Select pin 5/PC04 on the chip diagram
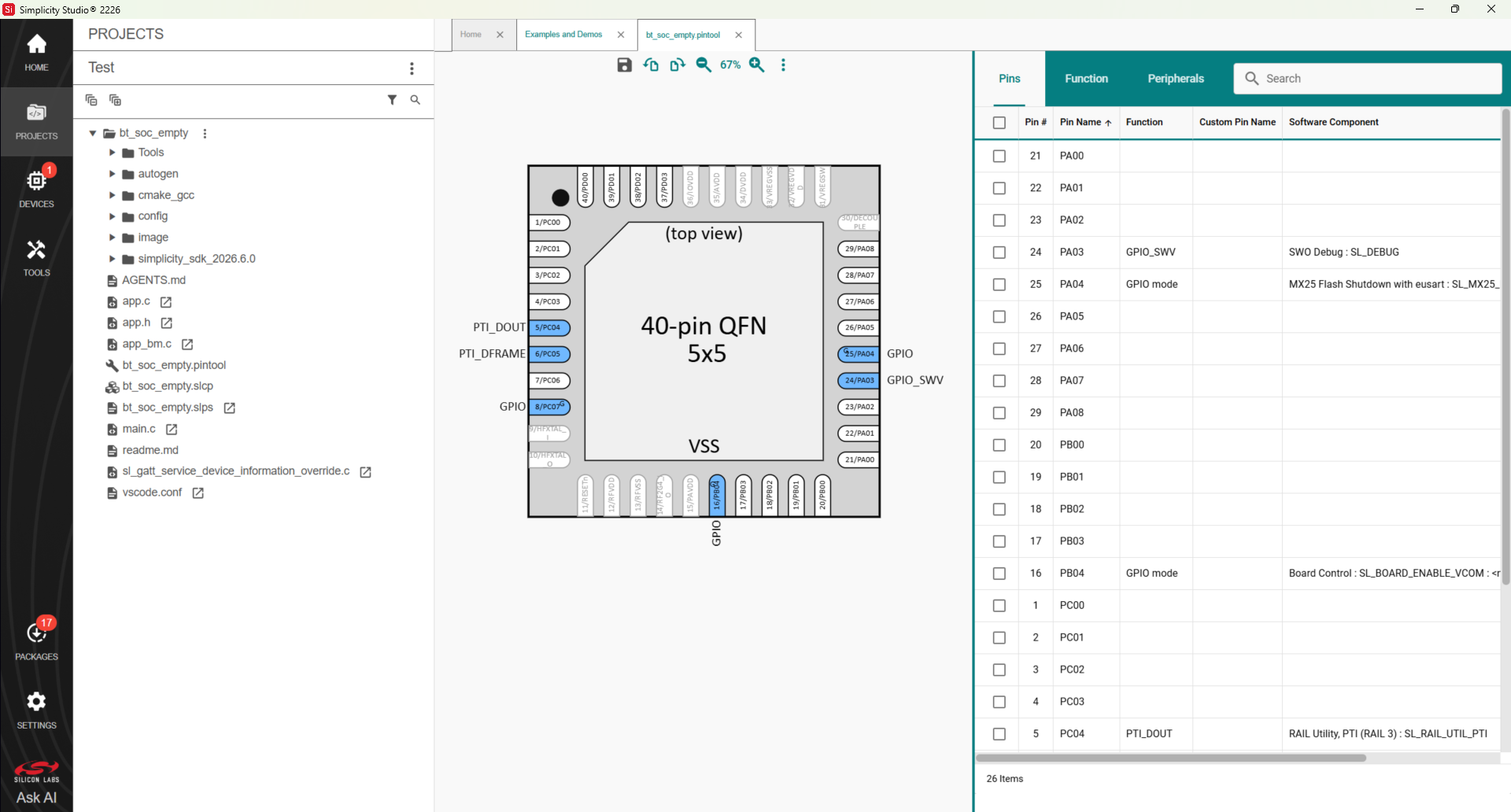 pyautogui.click(x=549, y=328)
